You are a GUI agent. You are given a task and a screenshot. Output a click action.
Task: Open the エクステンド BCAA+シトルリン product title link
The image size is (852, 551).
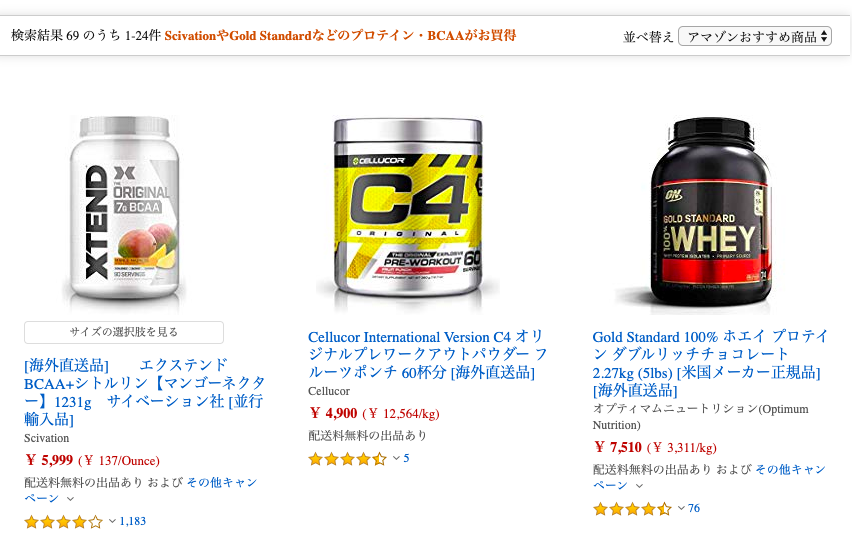tap(145, 392)
